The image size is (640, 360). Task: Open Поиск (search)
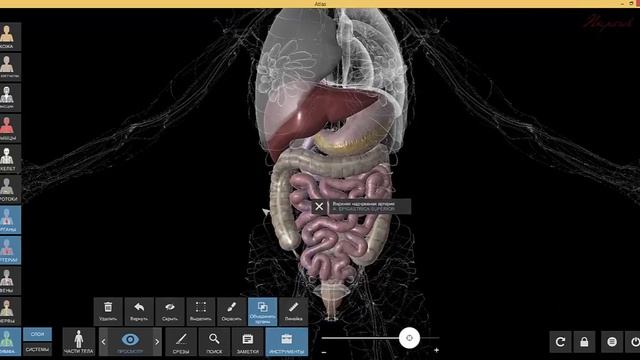click(x=214, y=342)
